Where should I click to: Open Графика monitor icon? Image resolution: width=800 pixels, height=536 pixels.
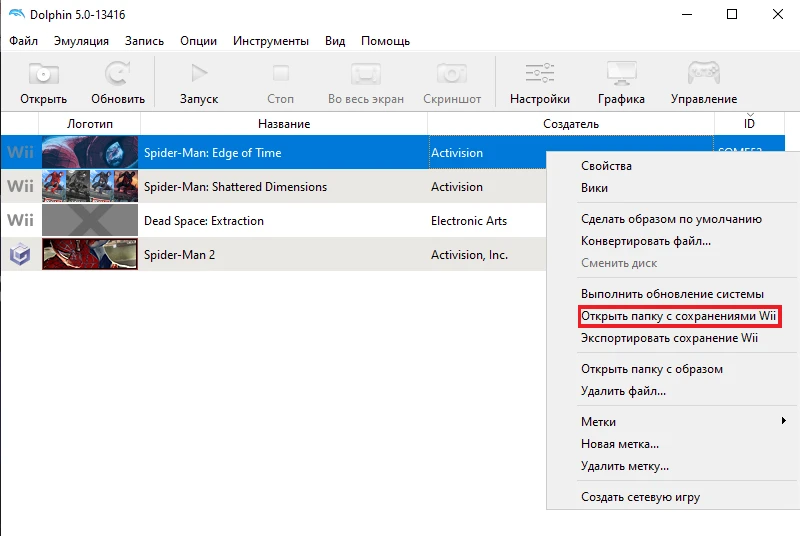[621, 74]
